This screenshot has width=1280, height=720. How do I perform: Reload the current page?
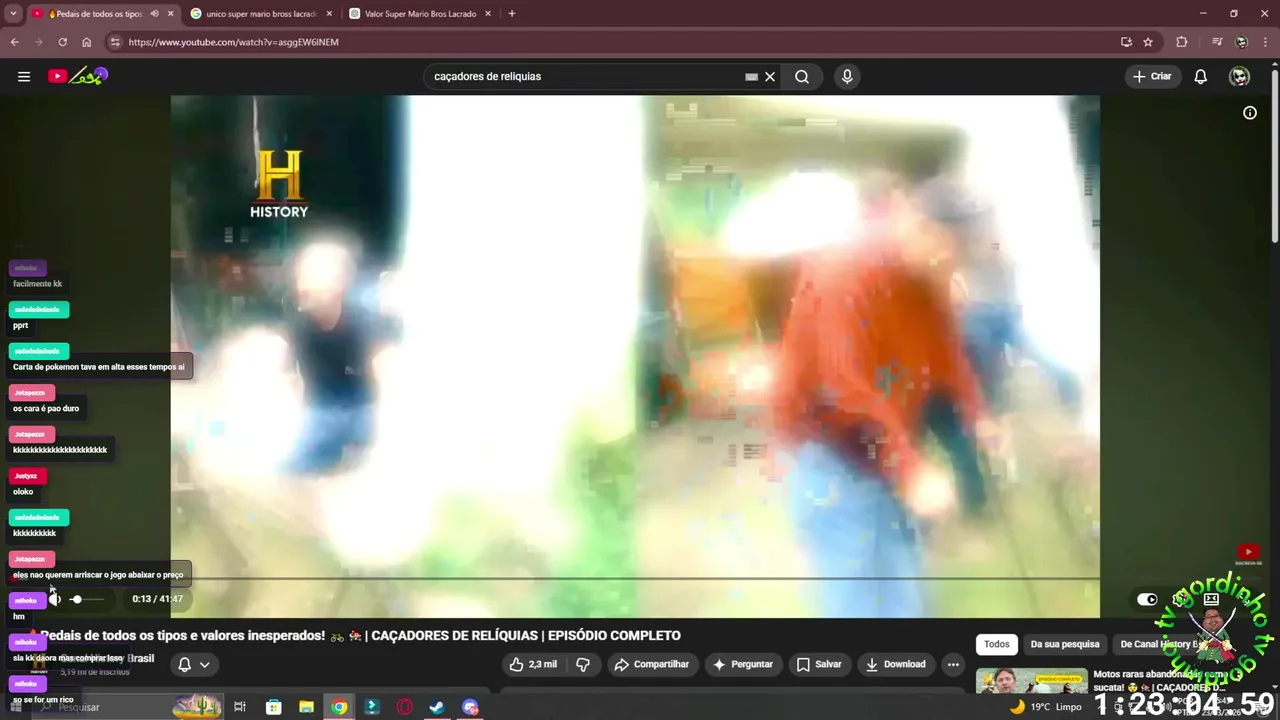point(62,42)
